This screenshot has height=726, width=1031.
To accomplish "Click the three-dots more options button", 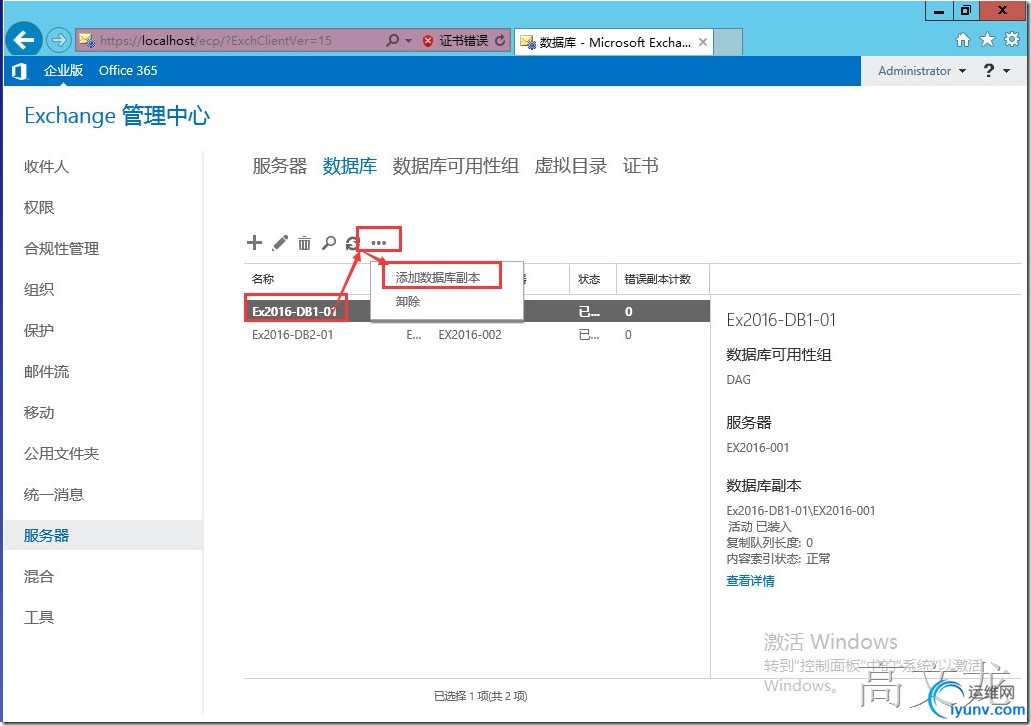I will pyautogui.click(x=379, y=243).
